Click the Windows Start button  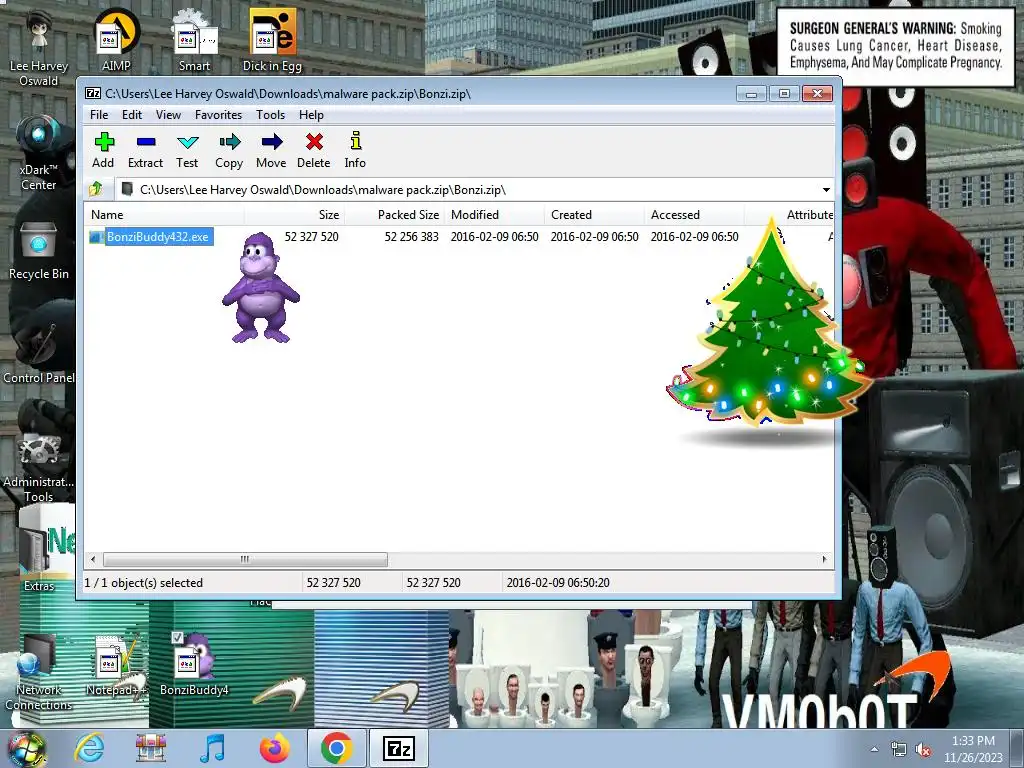(26, 748)
